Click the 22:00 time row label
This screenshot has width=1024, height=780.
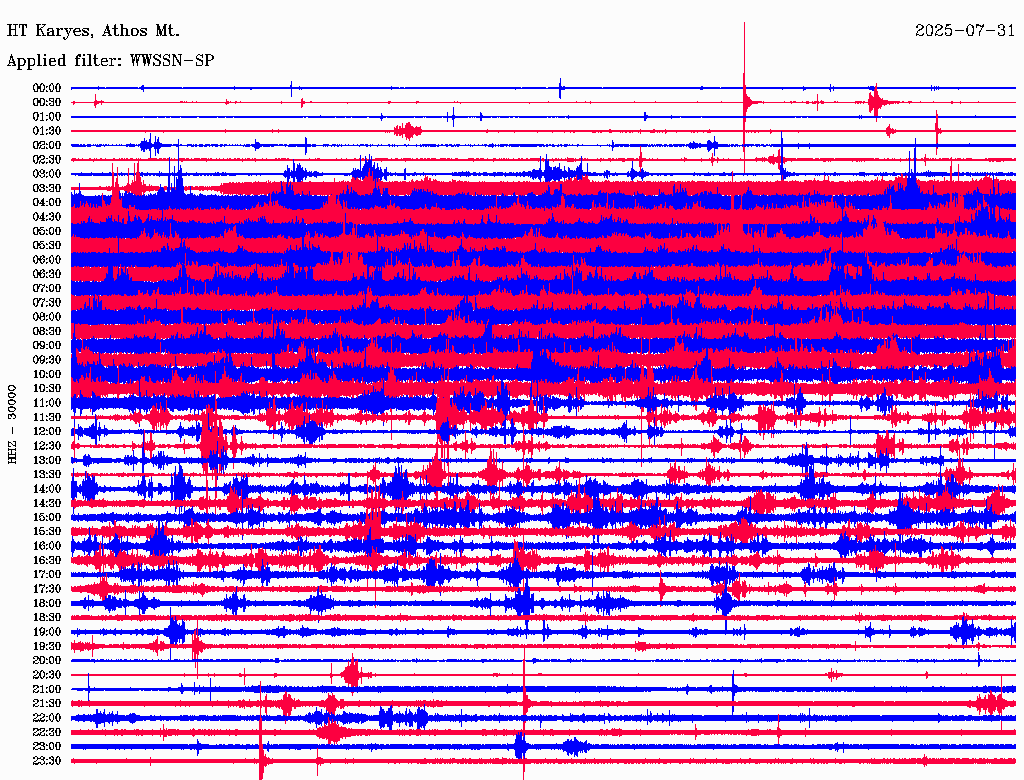coord(47,718)
